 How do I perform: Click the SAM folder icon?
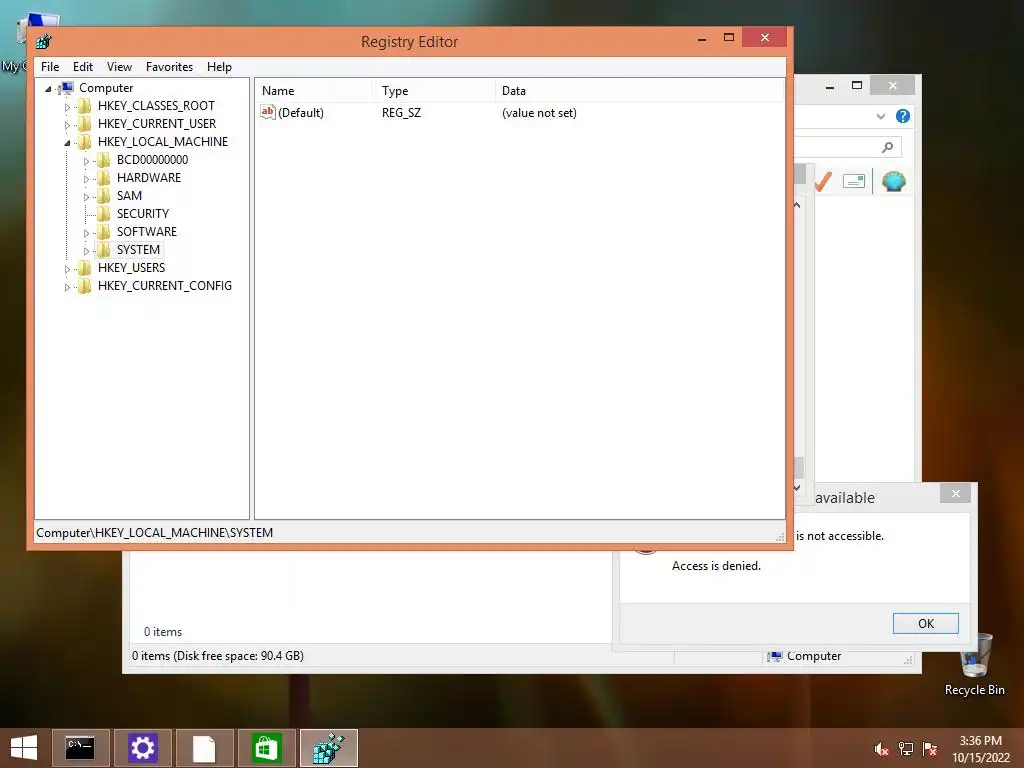[x=103, y=196]
